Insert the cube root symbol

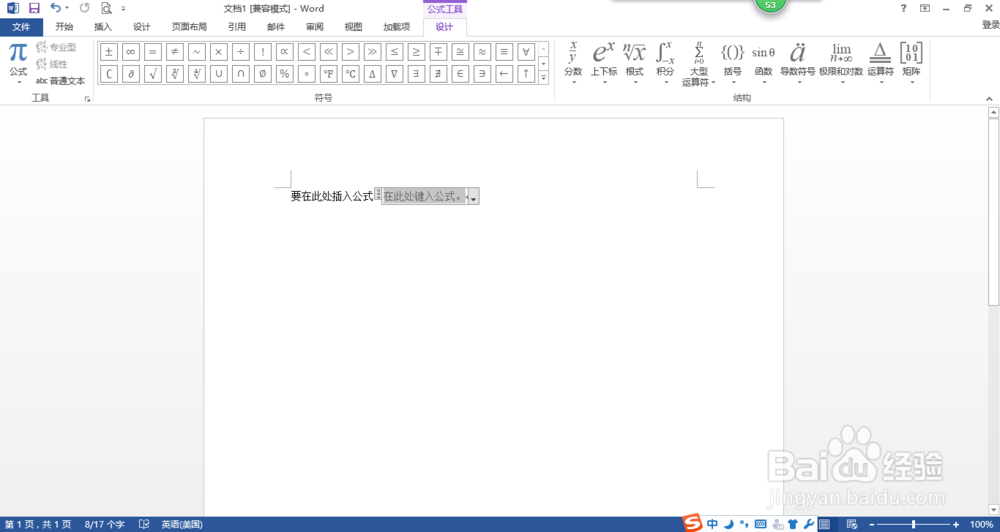[x=175, y=74]
